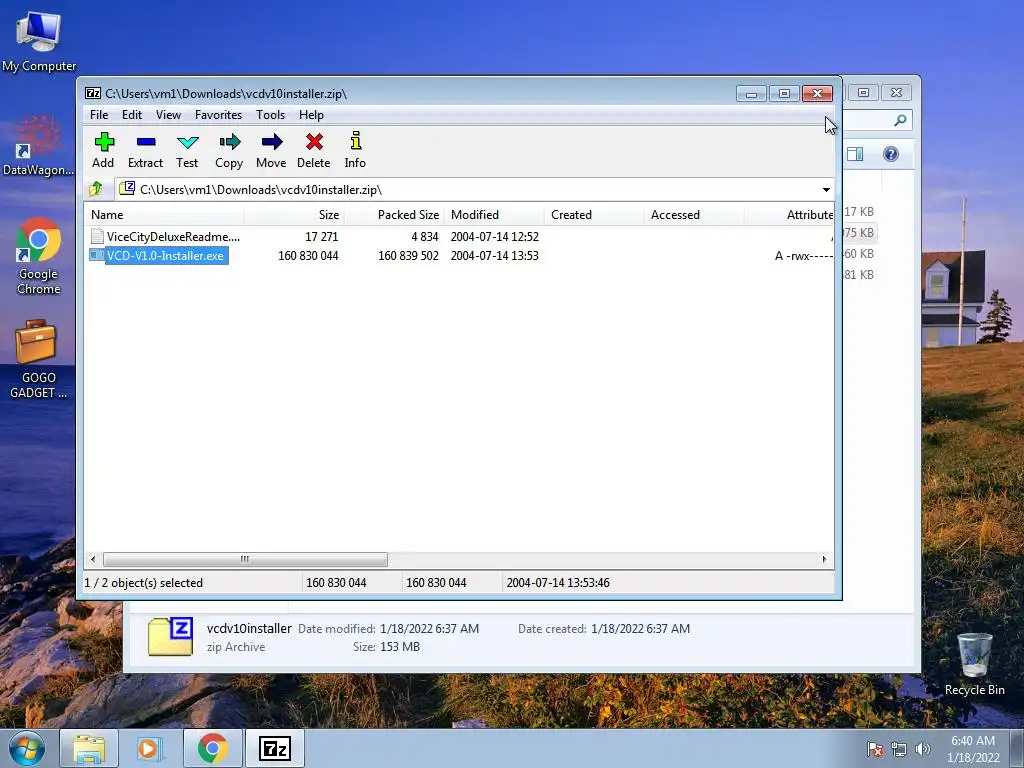Click packed size 160 839 502

[408, 256]
